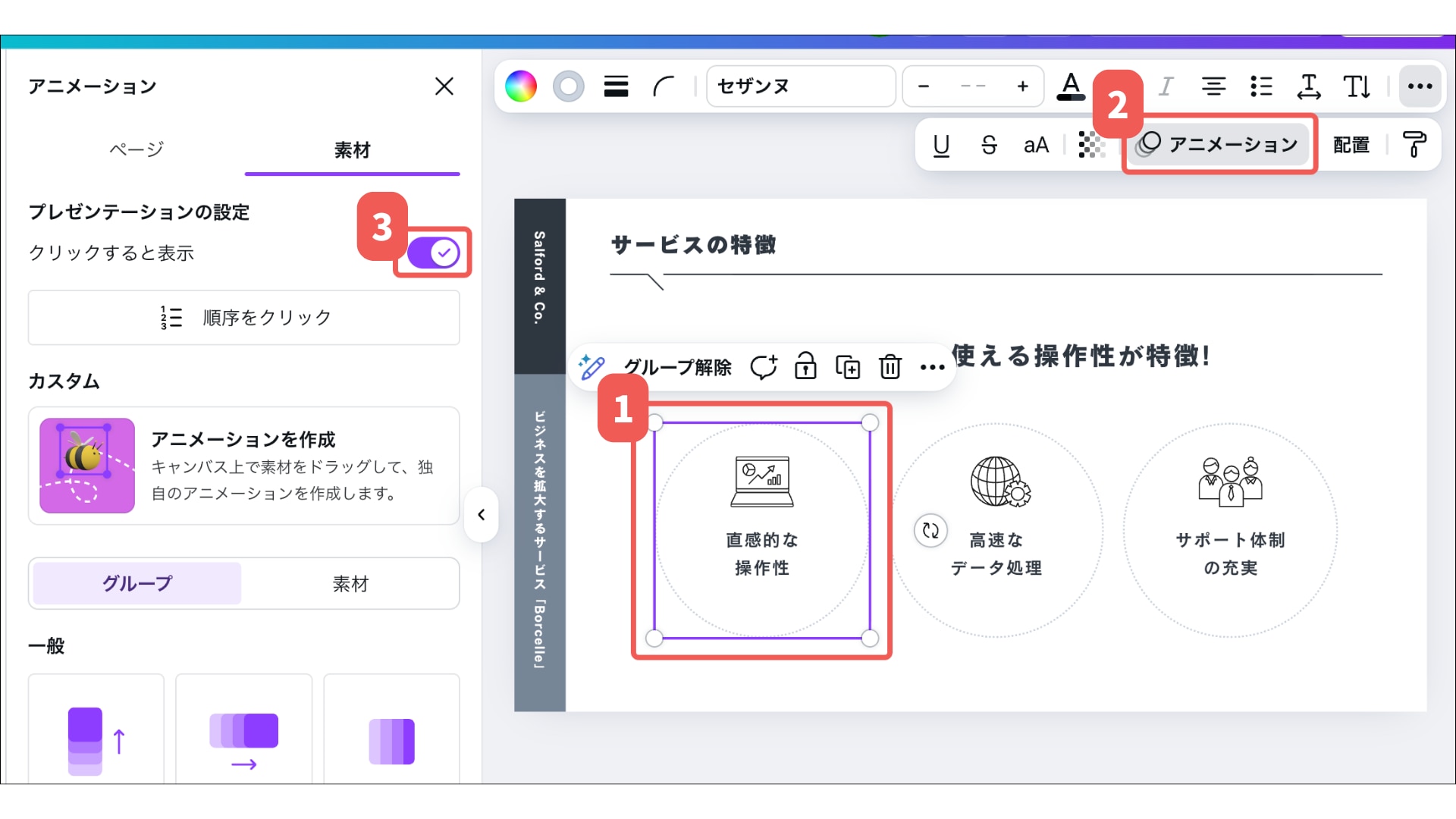This screenshot has height=819, width=1456.
Task: Toggle the クリックすると表示 switch
Action: 433,253
